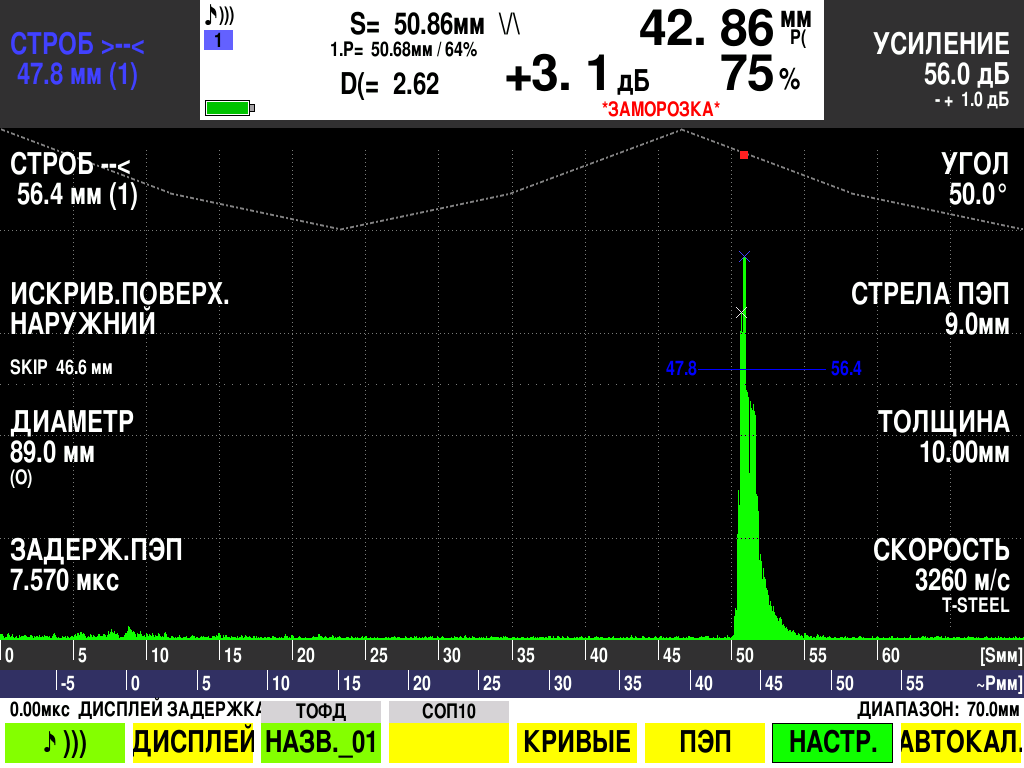Select the red marker on the dashed curve
The width and height of the screenshot is (1024, 768).
(x=743, y=155)
